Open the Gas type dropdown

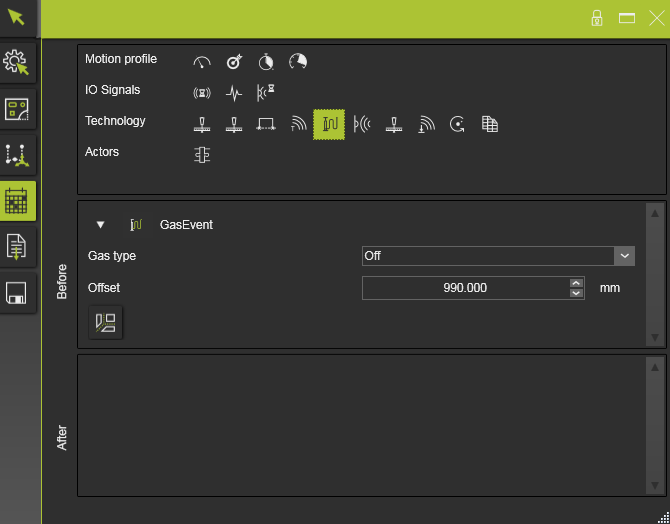[x=625, y=256]
